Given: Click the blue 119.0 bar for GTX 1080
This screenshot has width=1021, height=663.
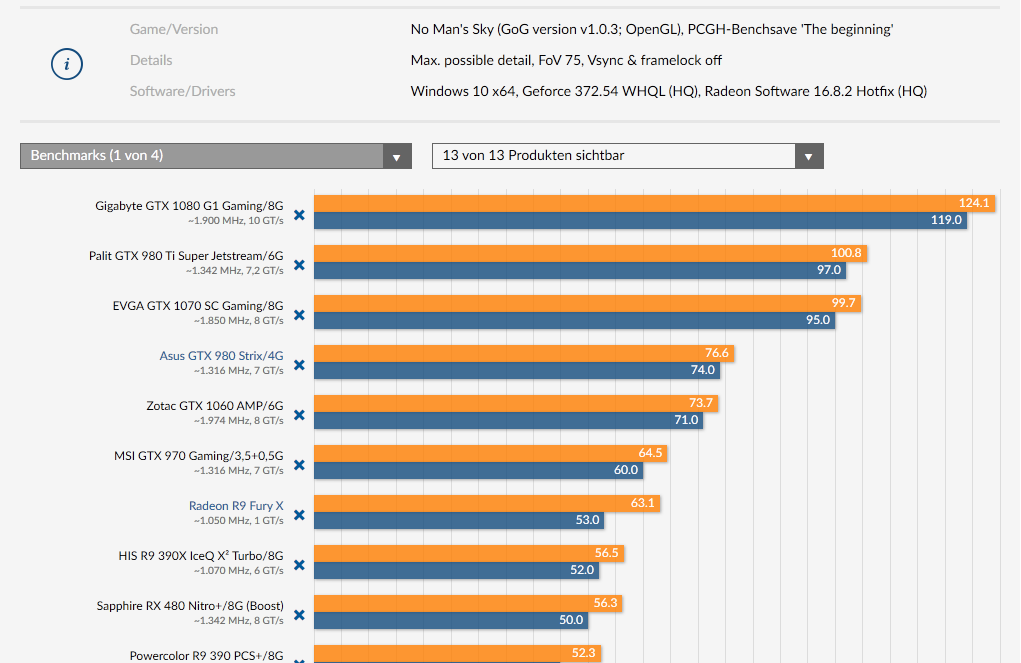Looking at the screenshot, I should pyautogui.click(x=640, y=220).
